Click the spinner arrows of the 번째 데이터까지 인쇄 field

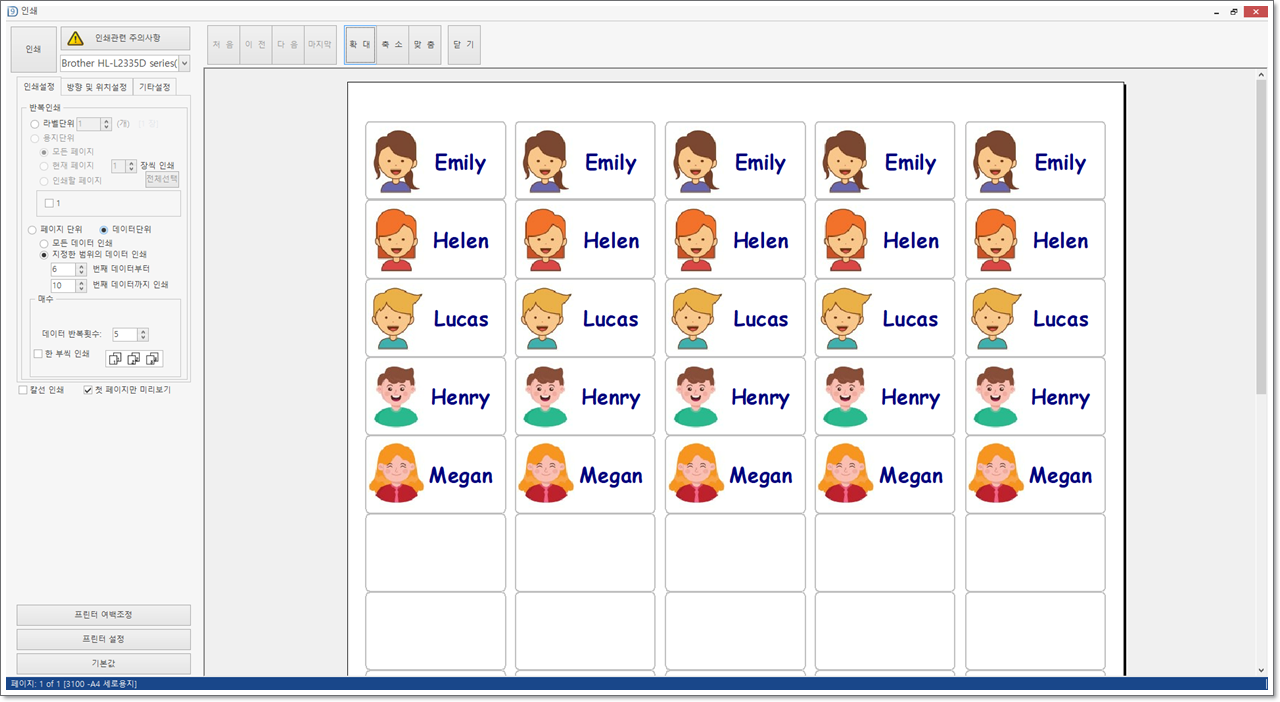tap(83, 285)
